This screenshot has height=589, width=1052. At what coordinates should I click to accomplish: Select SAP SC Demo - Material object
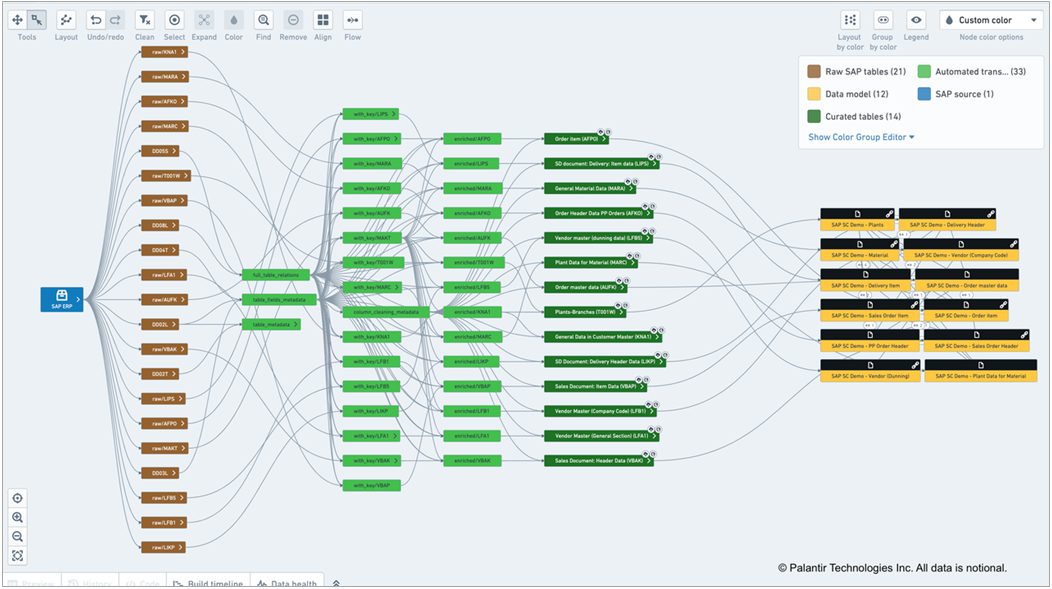point(859,250)
